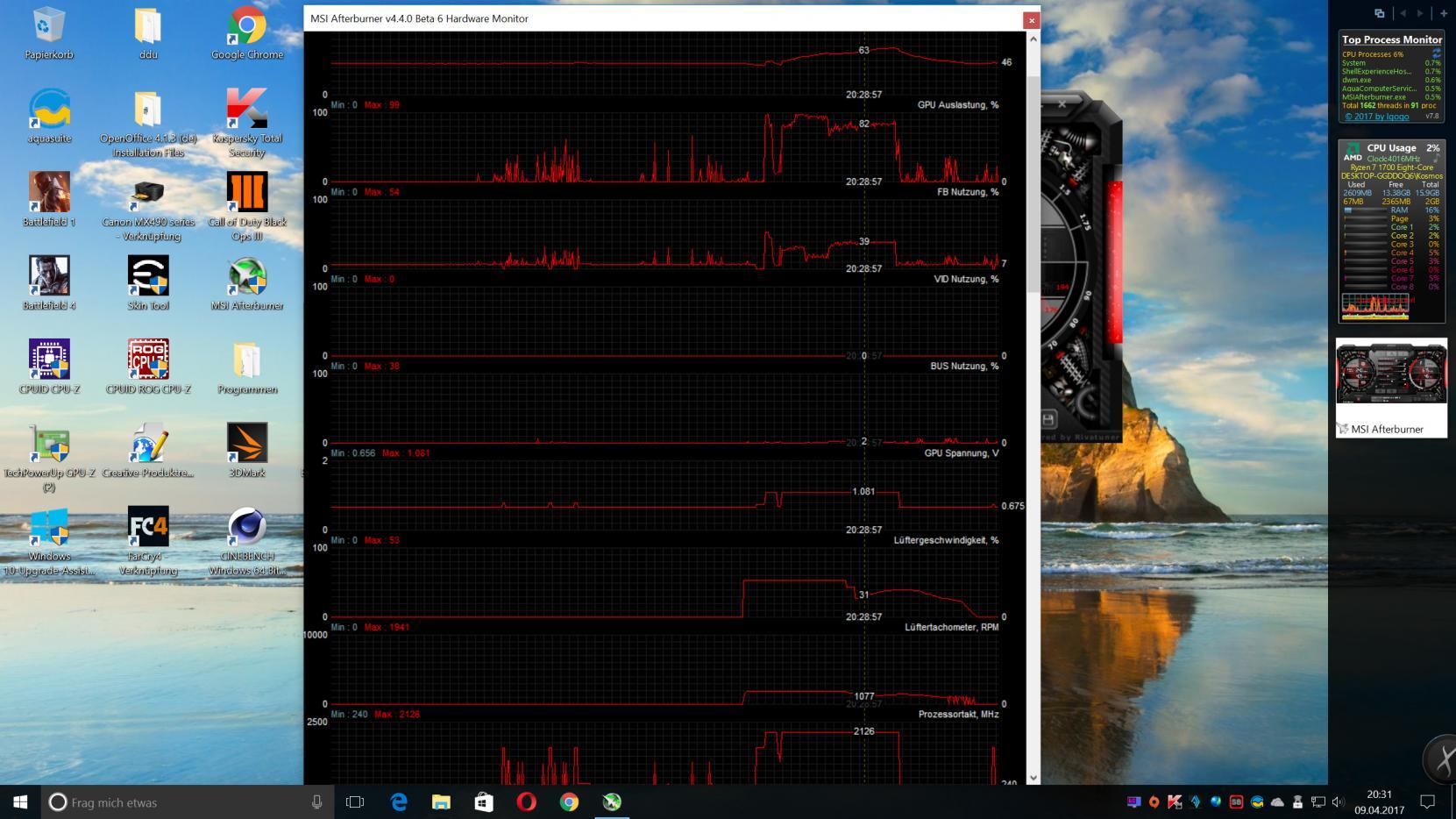Image resolution: width=1456 pixels, height=819 pixels.
Task: Click the OneDrive cloud tray icon
Action: pyautogui.click(x=1277, y=801)
